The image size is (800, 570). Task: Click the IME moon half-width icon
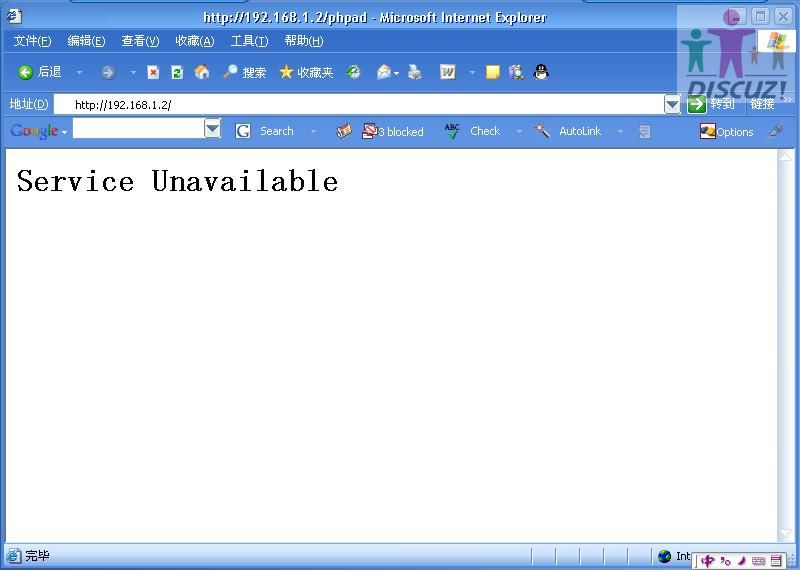[x=742, y=561]
